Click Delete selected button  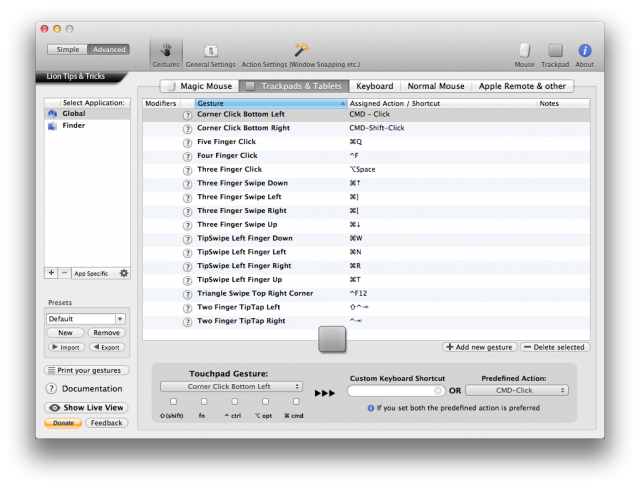point(555,347)
